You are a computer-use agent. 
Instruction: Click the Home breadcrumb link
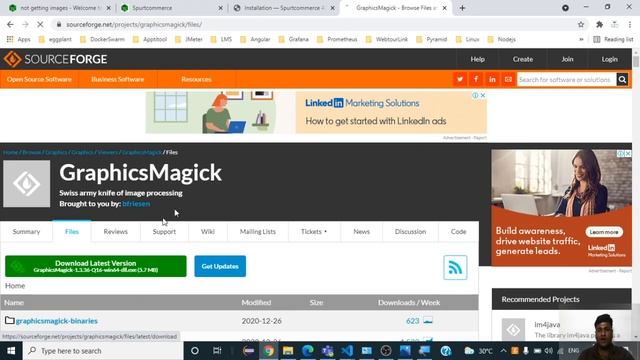coord(11,152)
